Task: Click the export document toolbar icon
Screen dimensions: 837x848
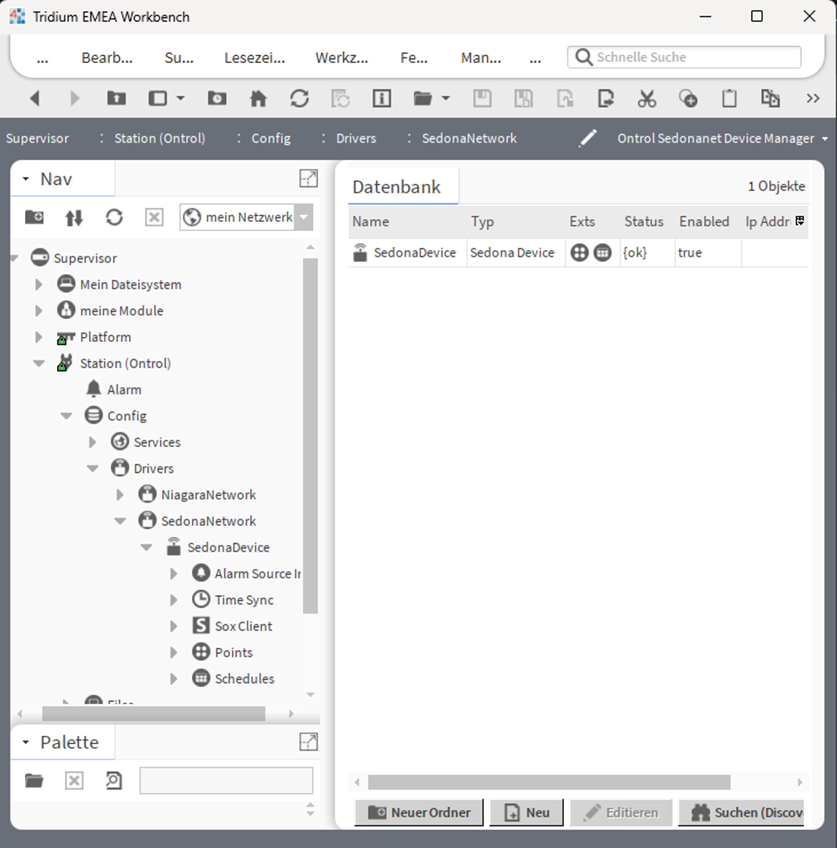Action: (606, 98)
